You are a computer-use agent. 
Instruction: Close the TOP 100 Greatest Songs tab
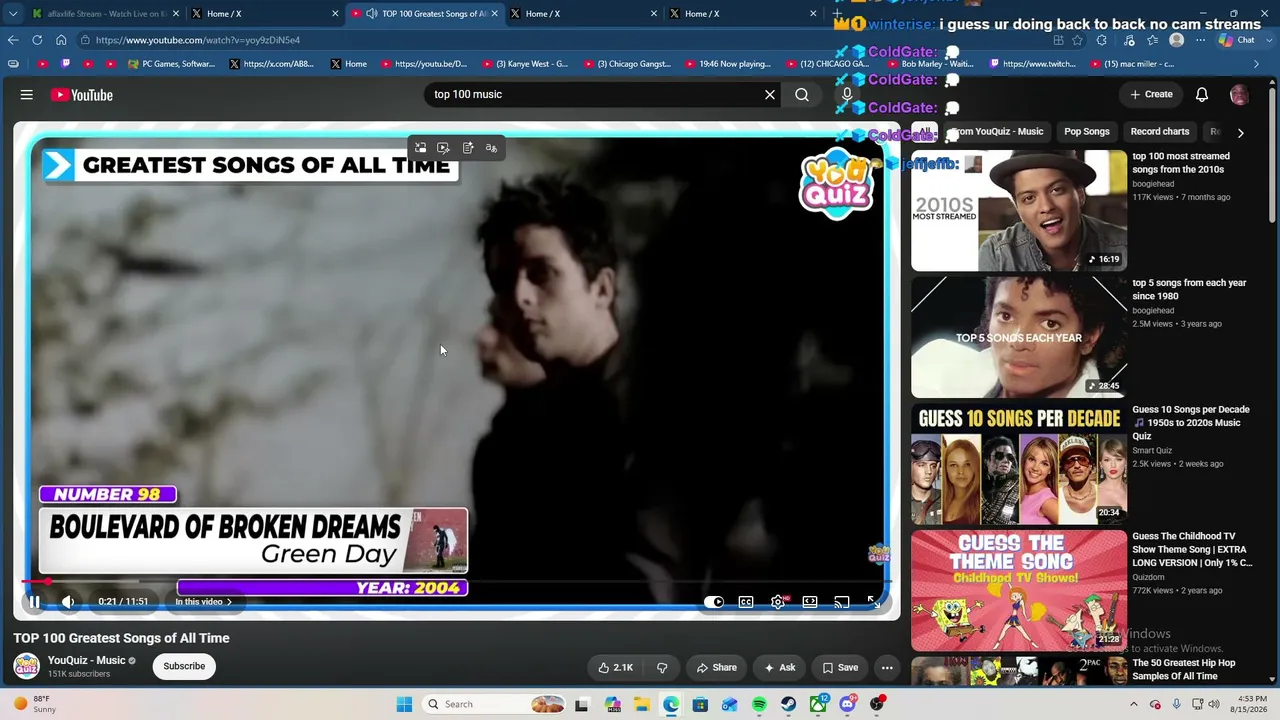(x=494, y=14)
